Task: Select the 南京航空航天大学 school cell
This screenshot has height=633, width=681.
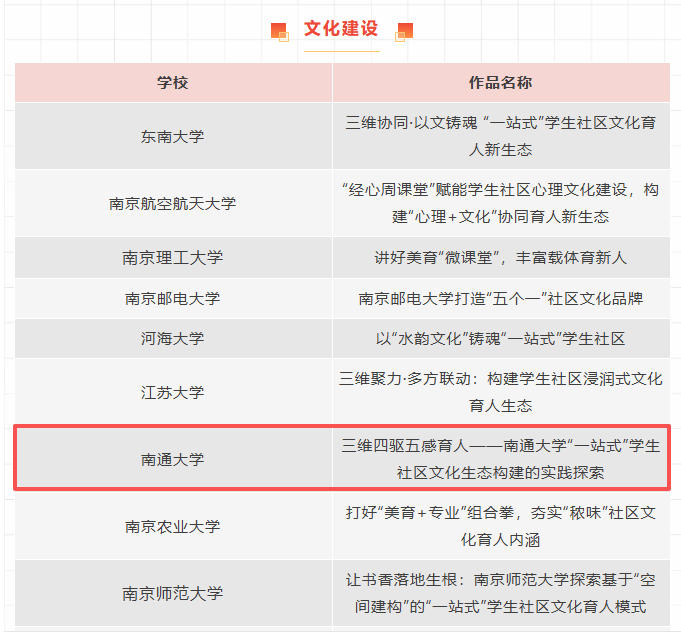Action: (173, 203)
